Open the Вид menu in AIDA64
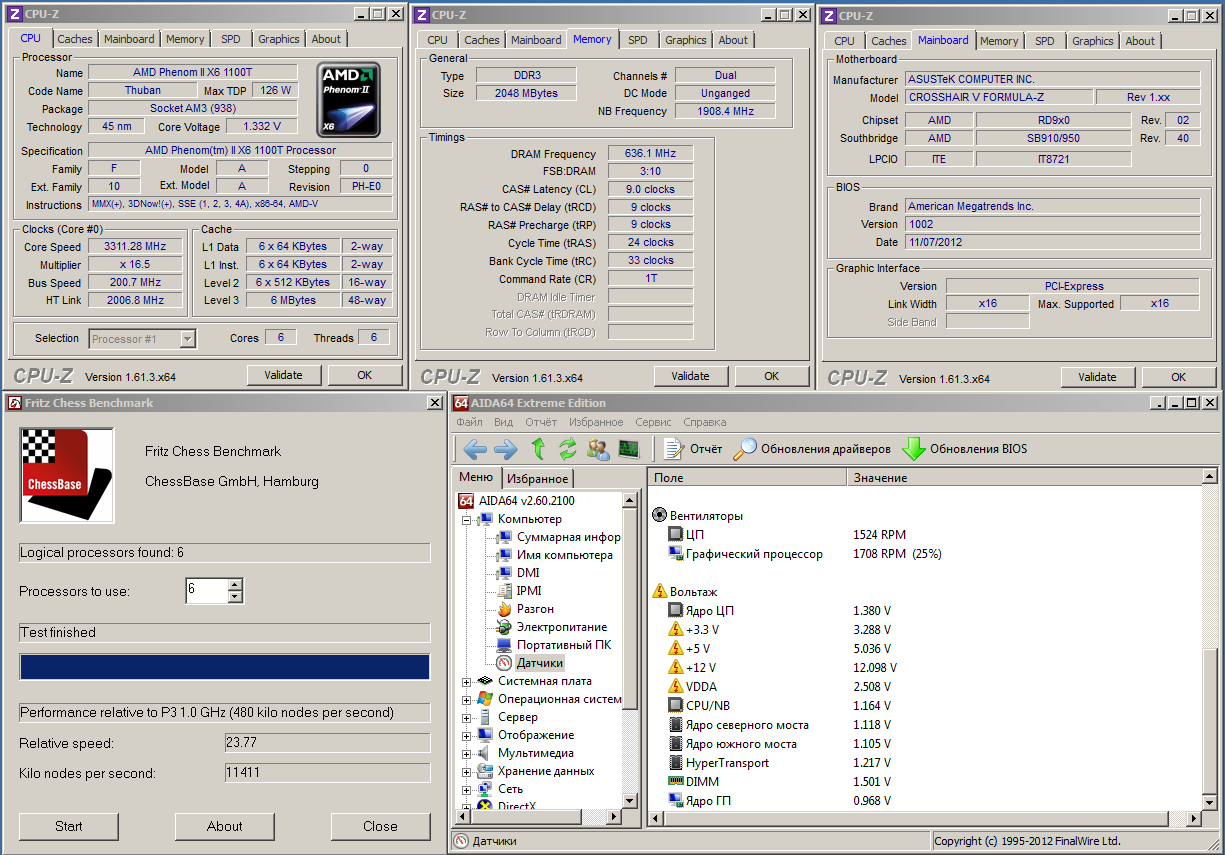Image resolution: width=1225 pixels, height=855 pixels. pyautogui.click(x=503, y=422)
